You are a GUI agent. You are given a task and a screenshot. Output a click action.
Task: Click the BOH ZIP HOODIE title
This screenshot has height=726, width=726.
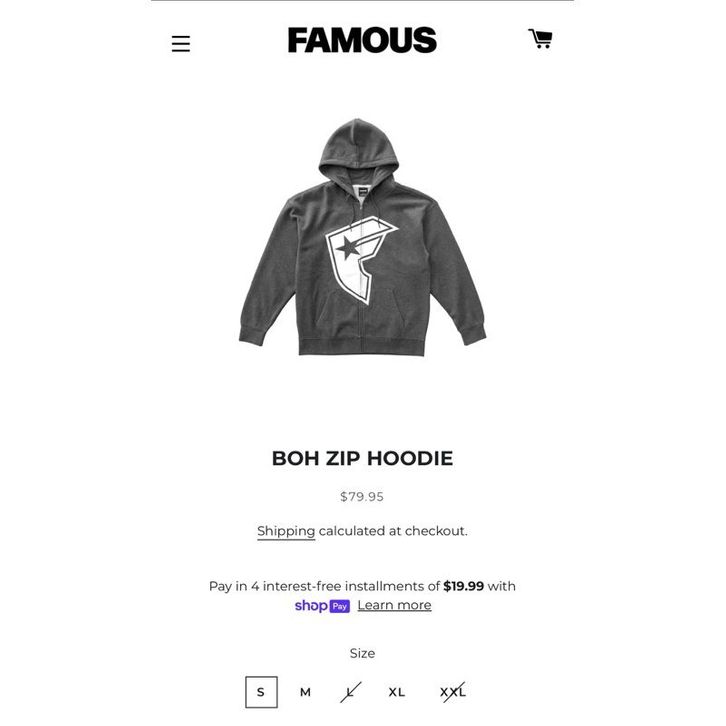point(362,458)
